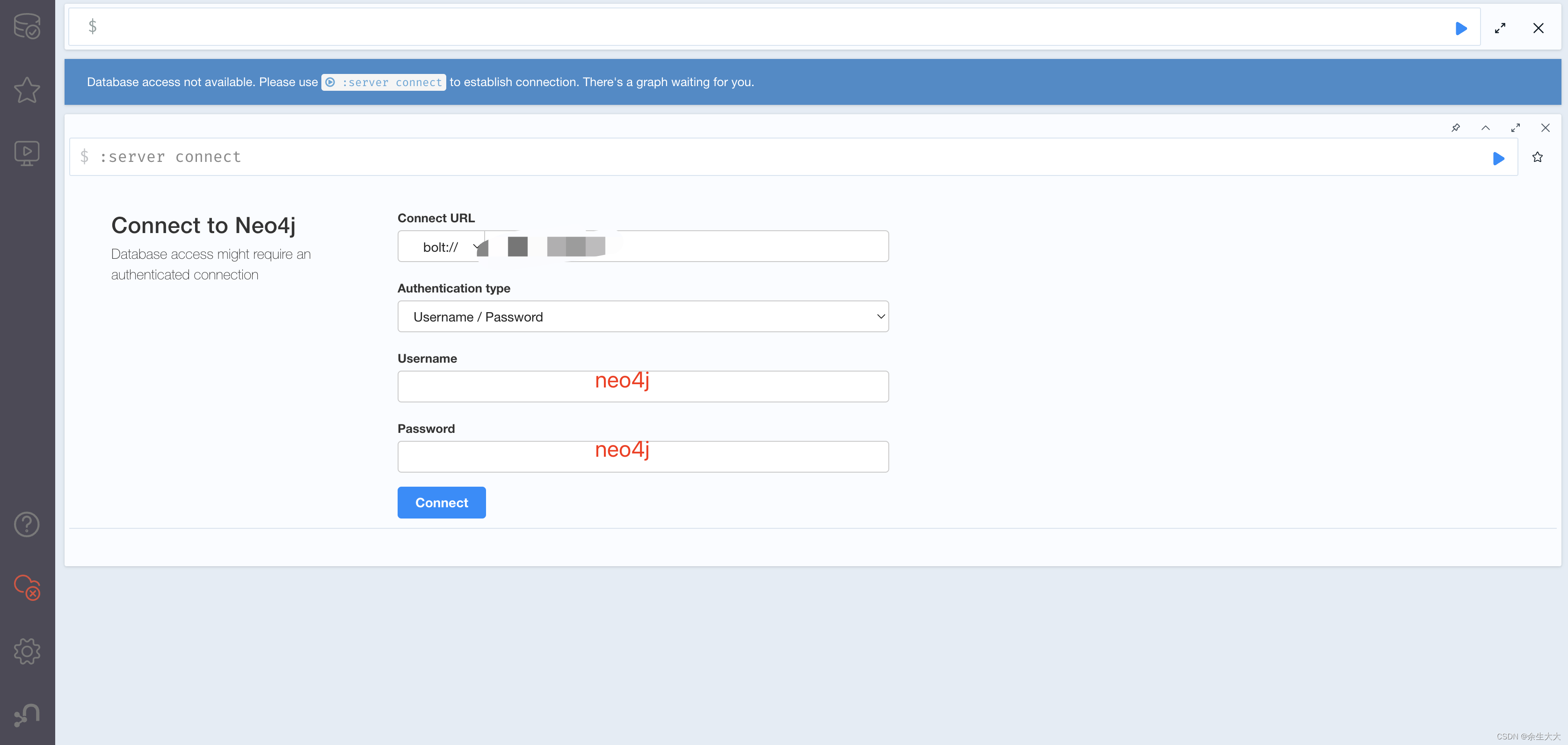
Task: Click the Connect button to authenticate
Action: [x=441, y=502]
